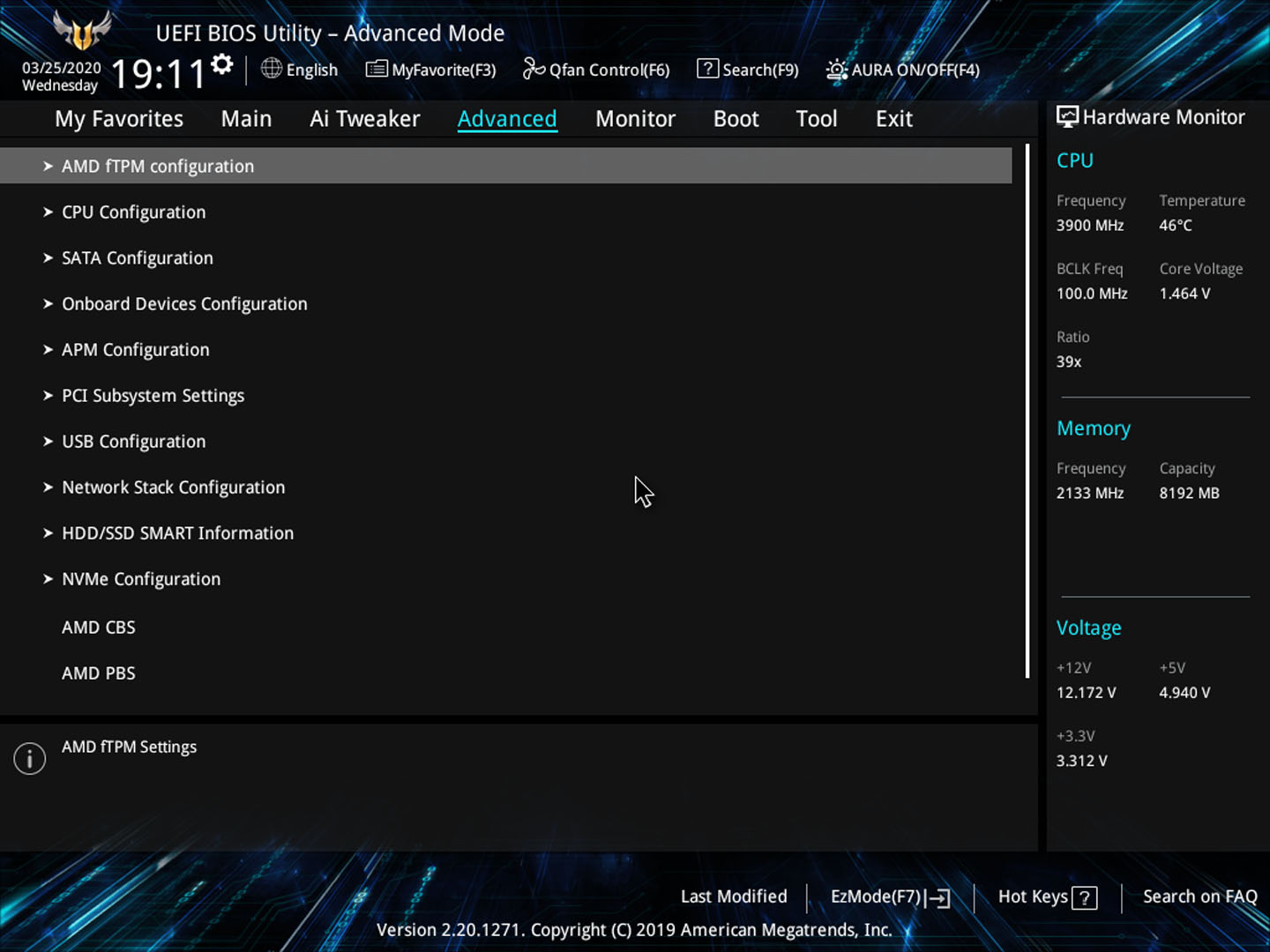This screenshot has height=952, width=1270.
Task: Expand AMD fTPM configuration submenu
Action: click(x=158, y=167)
